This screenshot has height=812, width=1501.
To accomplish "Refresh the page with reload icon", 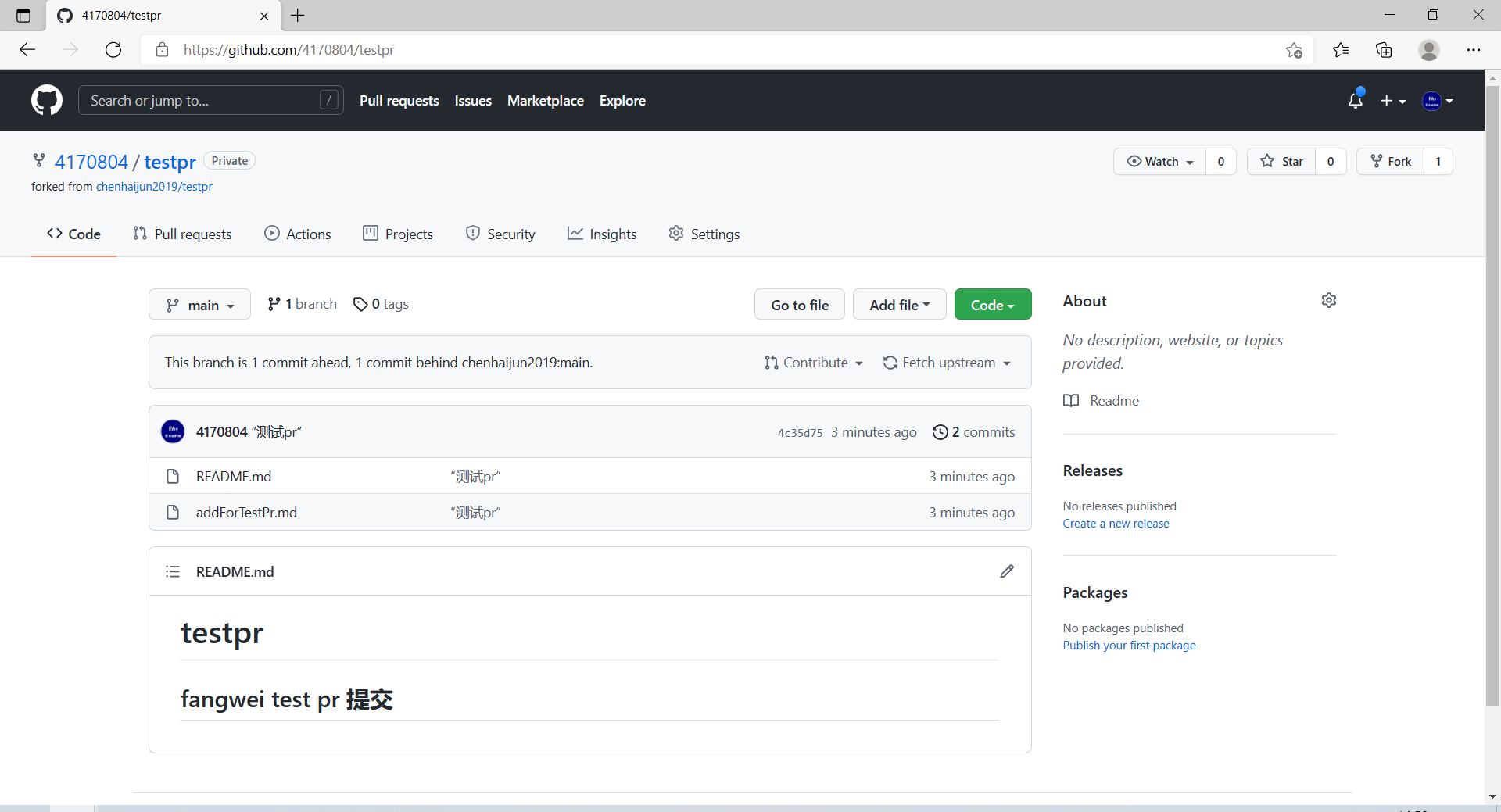I will [x=113, y=50].
